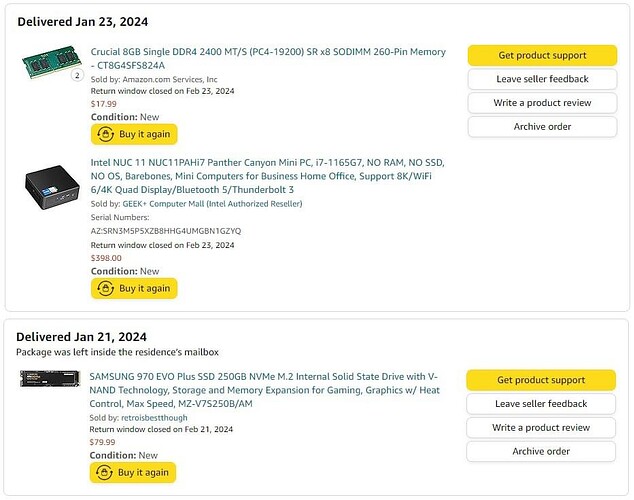The height and width of the screenshot is (500, 634).
Task: Open the Samsung 970 EVO SSD thumbnail
Action: point(50,378)
